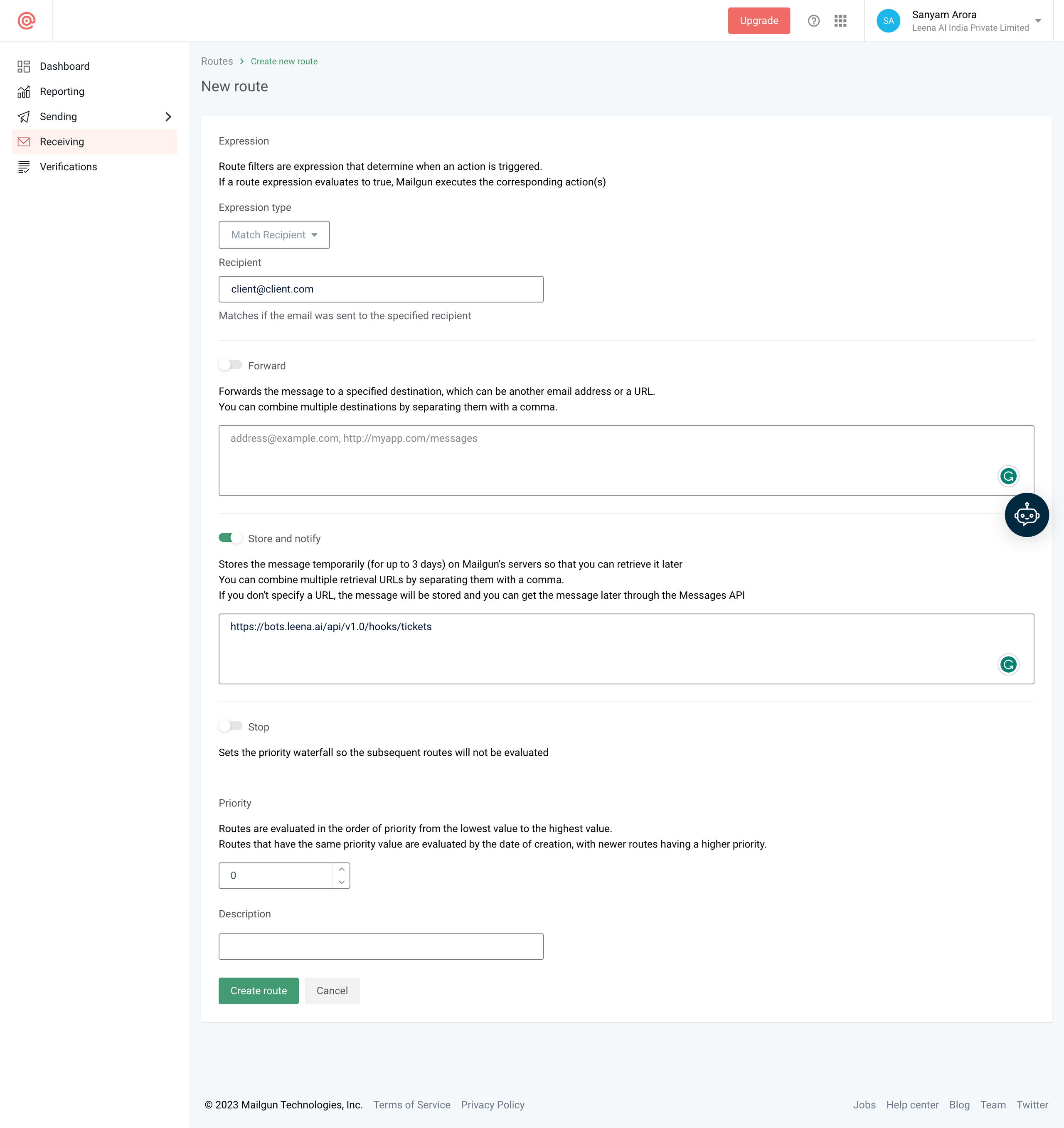The width and height of the screenshot is (1064, 1128).
Task: Open the help question mark icon
Action: [813, 21]
